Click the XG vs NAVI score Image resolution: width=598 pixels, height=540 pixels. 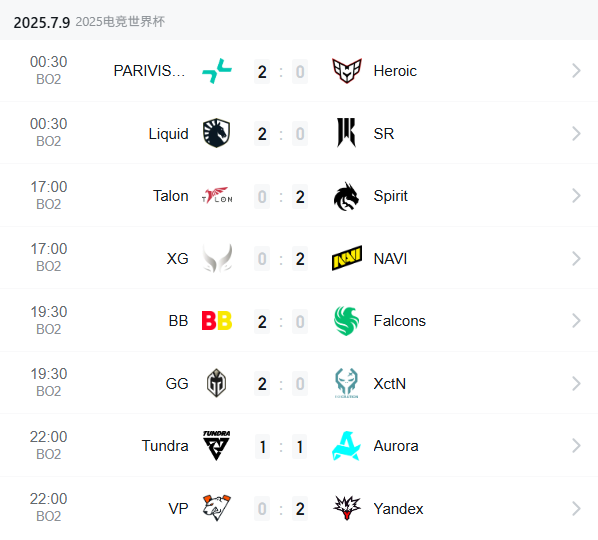tap(281, 259)
